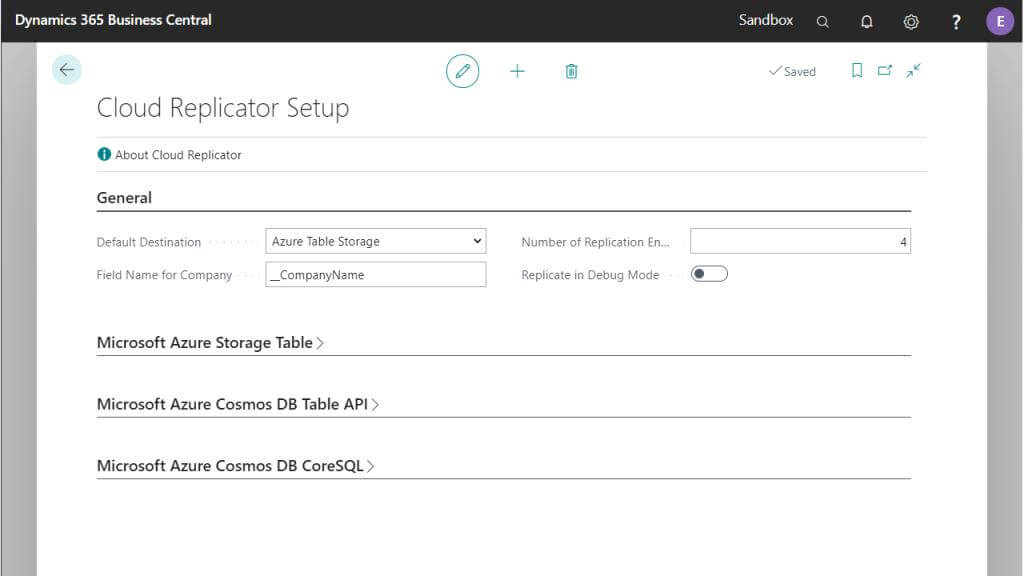The image size is (1024, 576).
Task: Click Dynamics 365 Business Central title
Action: click(113, 20)
